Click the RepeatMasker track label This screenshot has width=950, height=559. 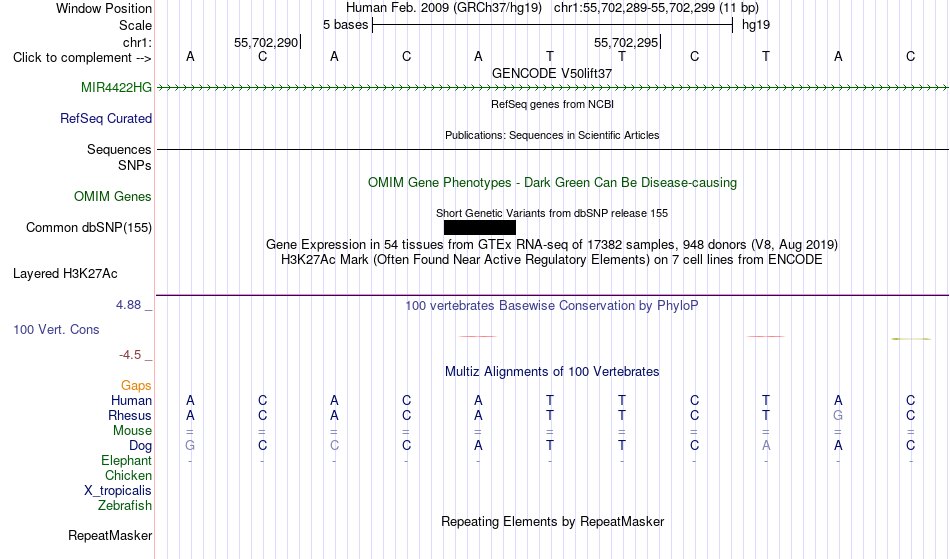[x=110, y=536]
